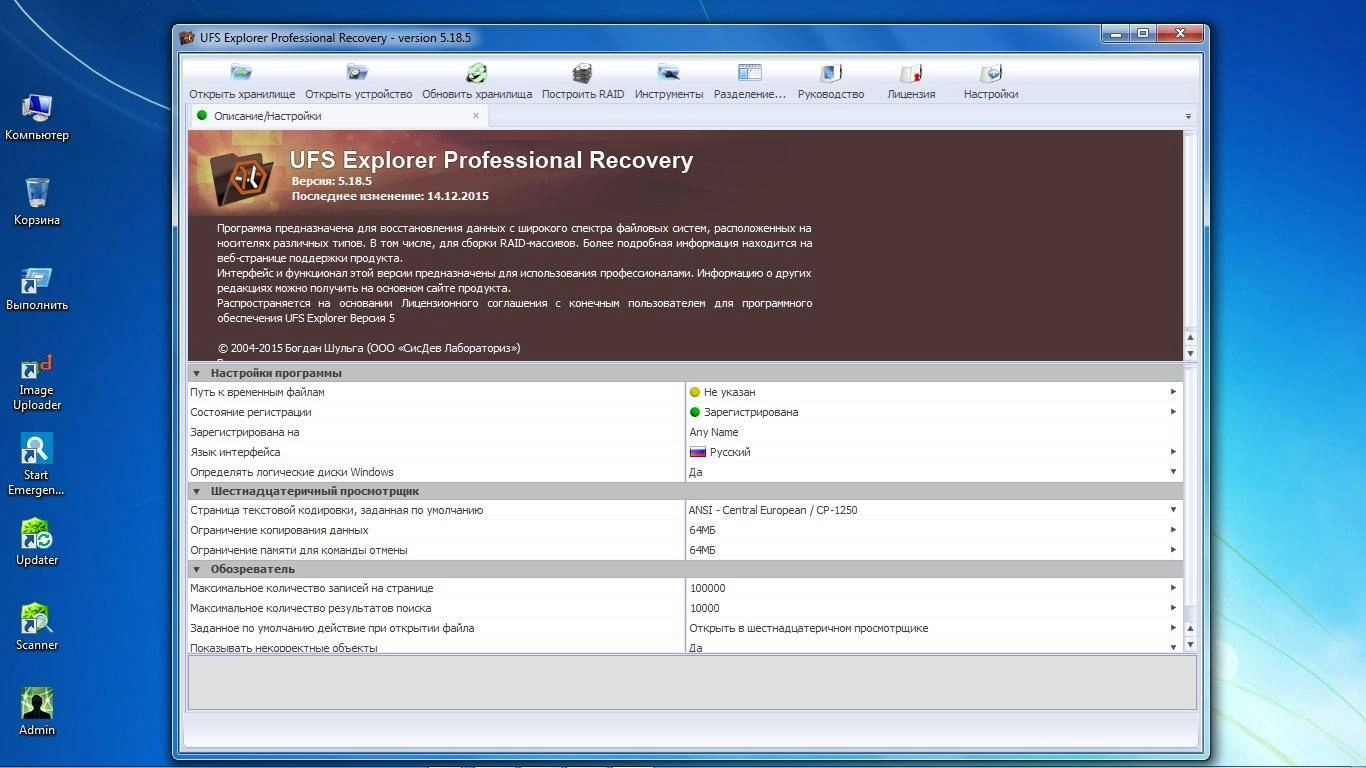The image size is (1366, 768).
Task: Select the Scanner desktop icon
Action: pyautogui.click(x=37, y=620)
